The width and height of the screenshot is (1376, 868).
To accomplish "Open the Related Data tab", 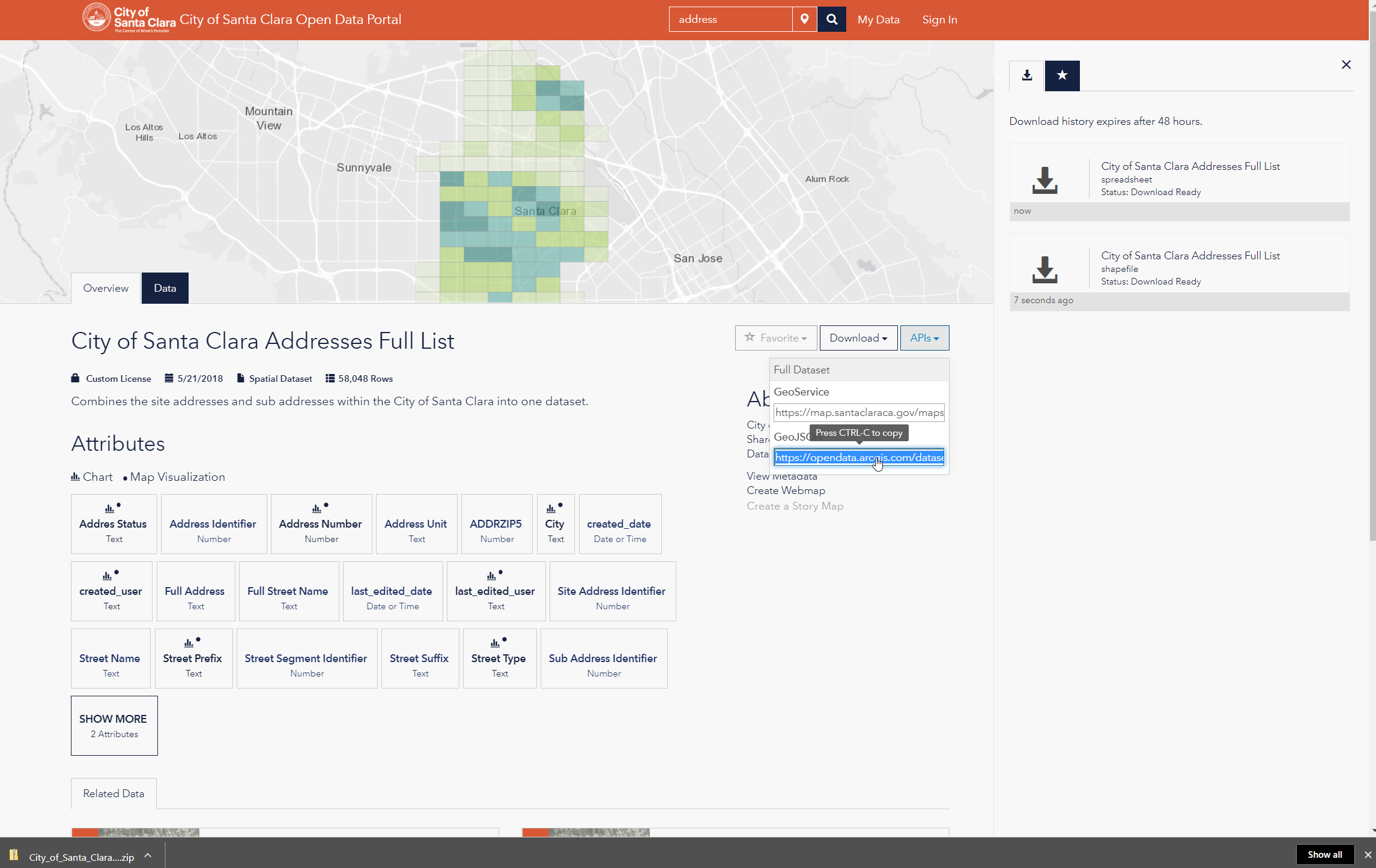I will pos(114,794).
